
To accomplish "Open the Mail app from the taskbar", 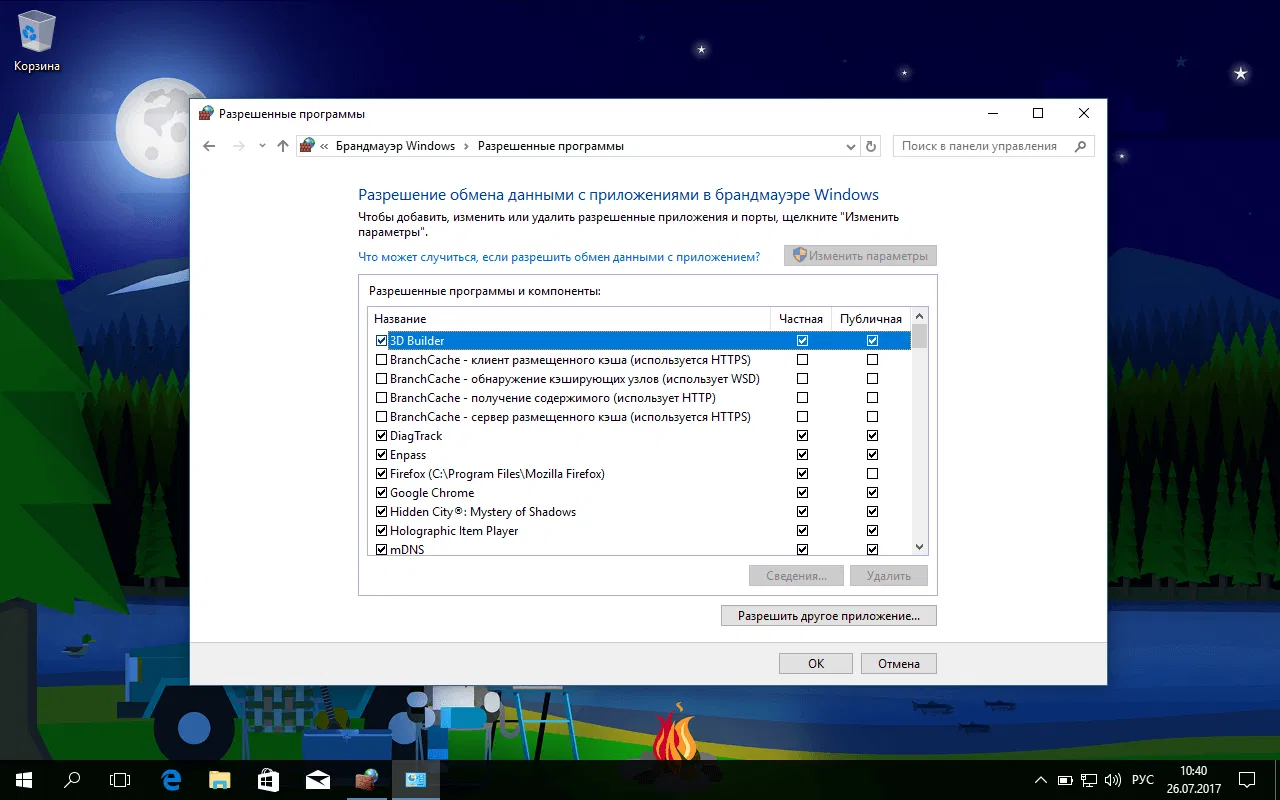I will point(317,779).
